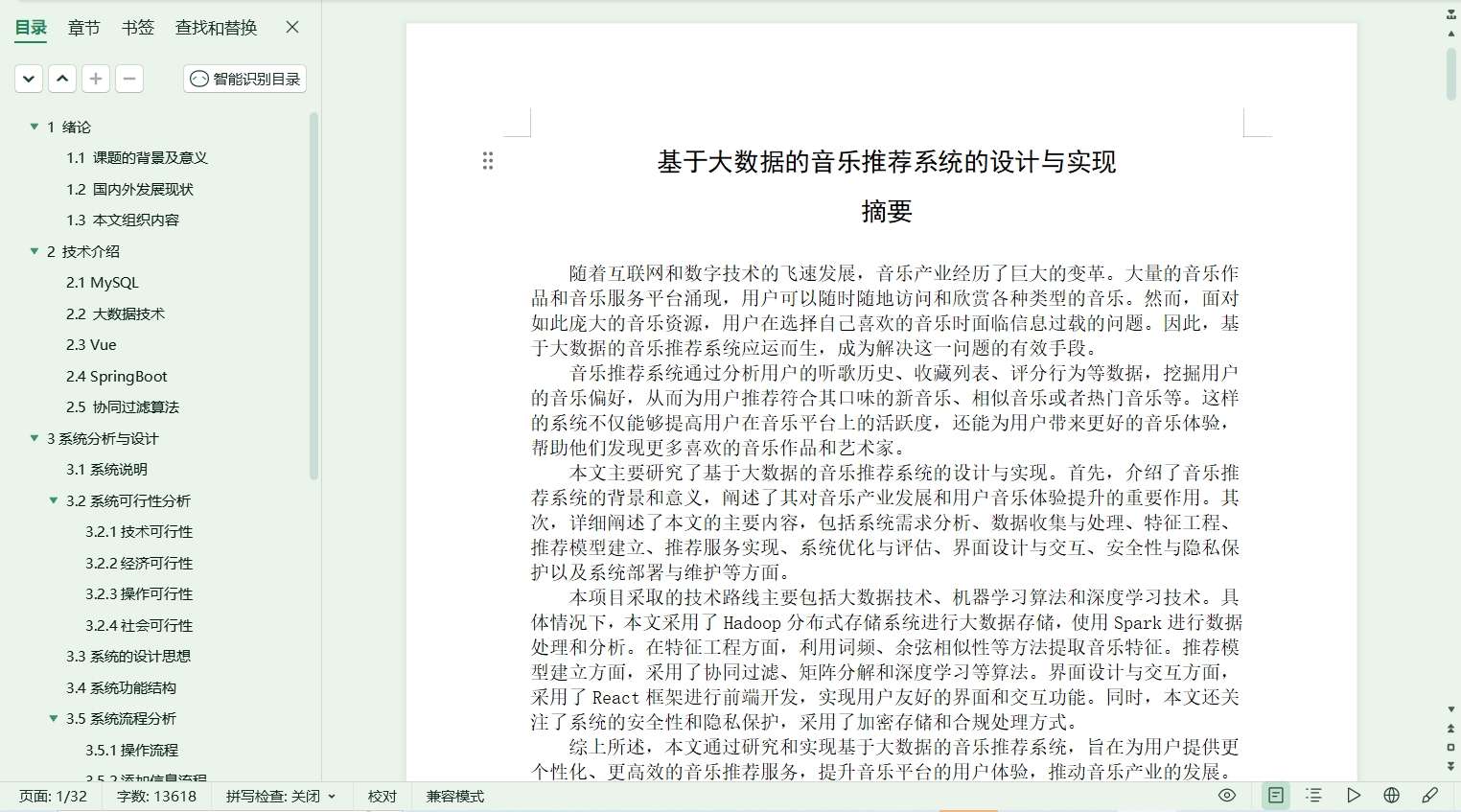Jump to heading 2.4 SpringBoot
The height and width of the screenshot is (812, 1461).
117,376
